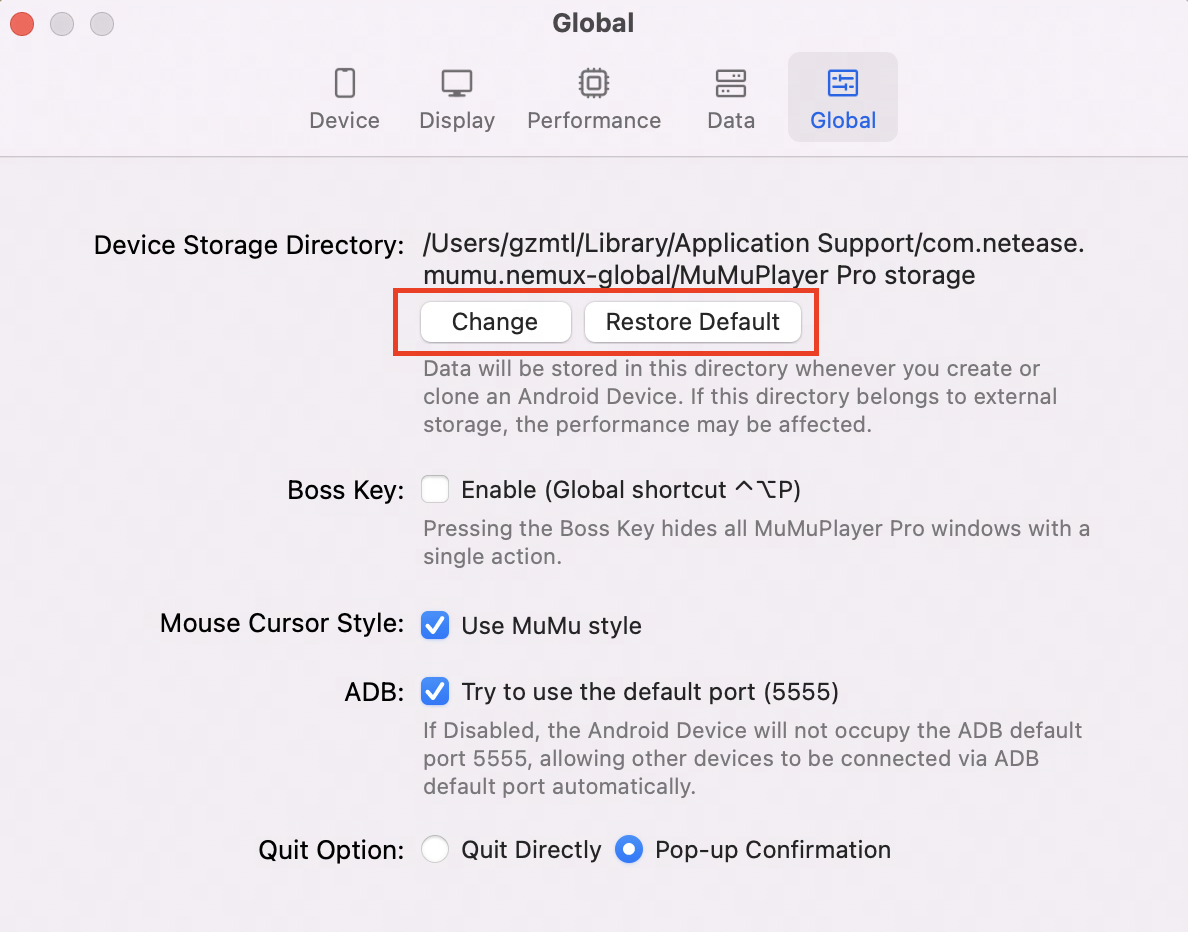This screenshot has width=1188, height=932.
Task: Go to the Data tab label
Action: point(731,121)
